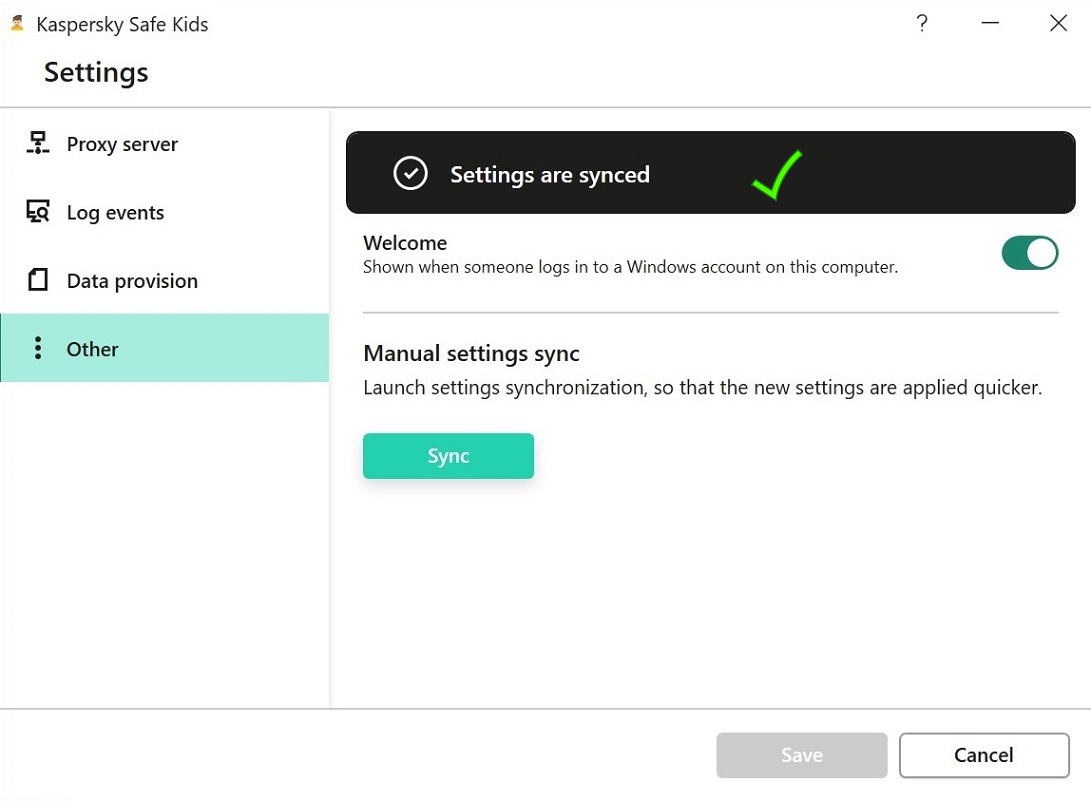Click the Log events magnifier icon
This screenshot has height=801, width=1091.
(38, 212)
